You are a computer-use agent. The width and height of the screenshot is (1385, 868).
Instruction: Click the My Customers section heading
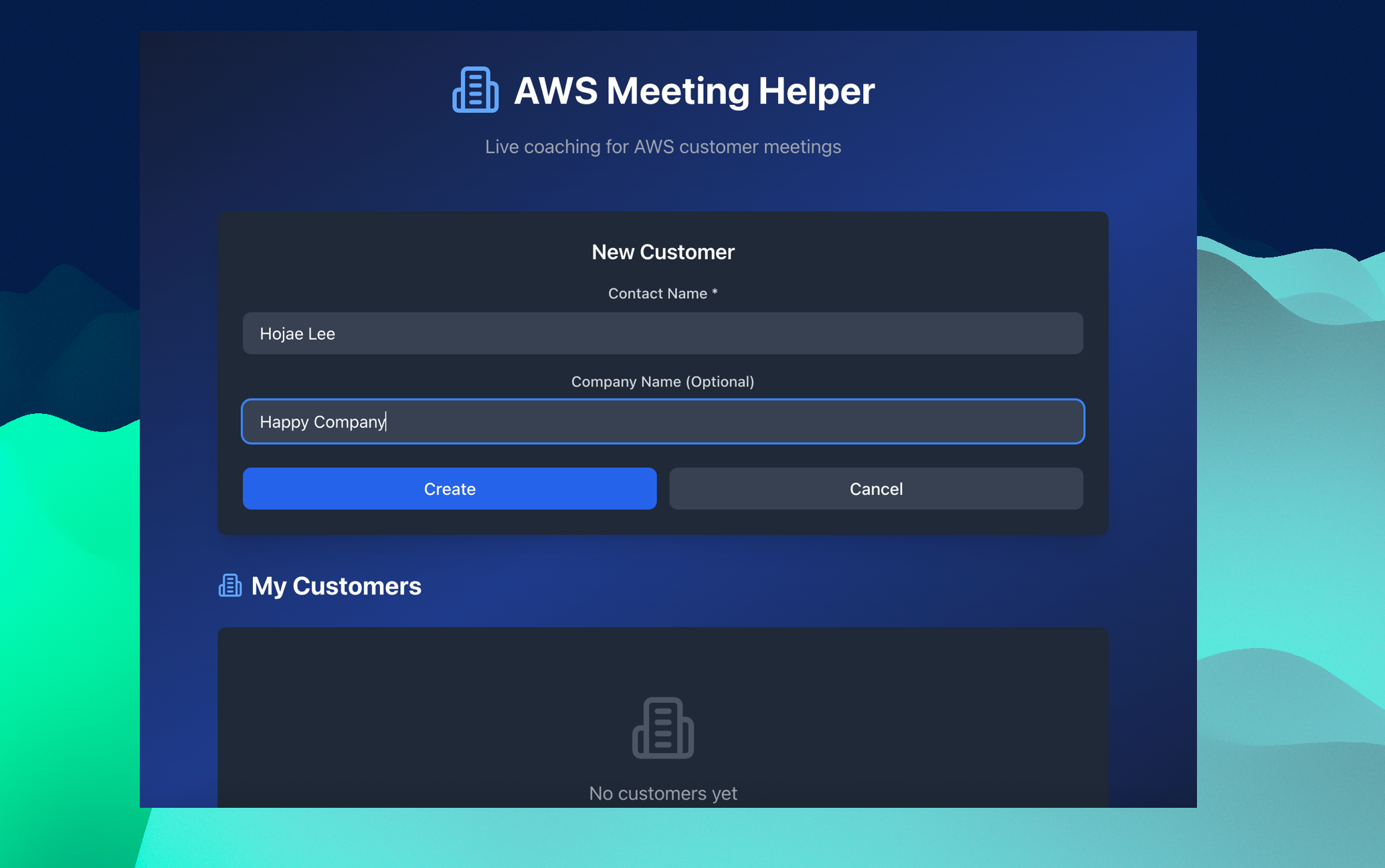[x=336, y=586]
